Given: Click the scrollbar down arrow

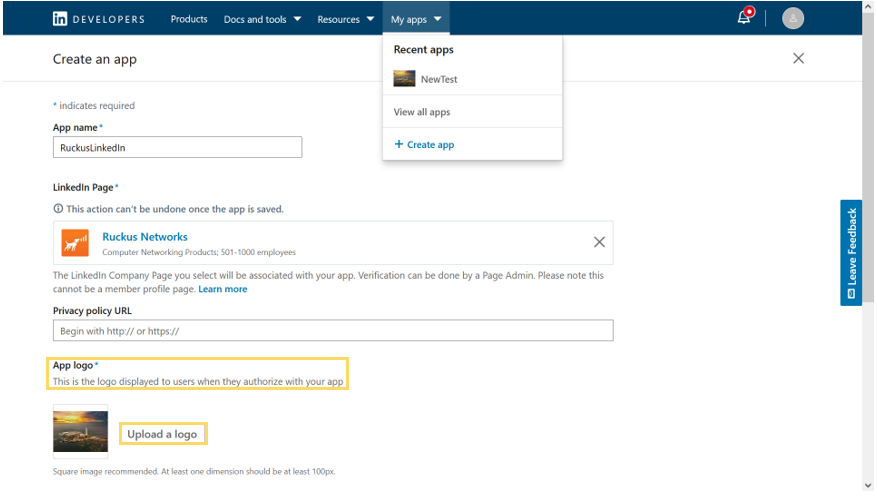Looking at the screenshot, I should (868, 486).
